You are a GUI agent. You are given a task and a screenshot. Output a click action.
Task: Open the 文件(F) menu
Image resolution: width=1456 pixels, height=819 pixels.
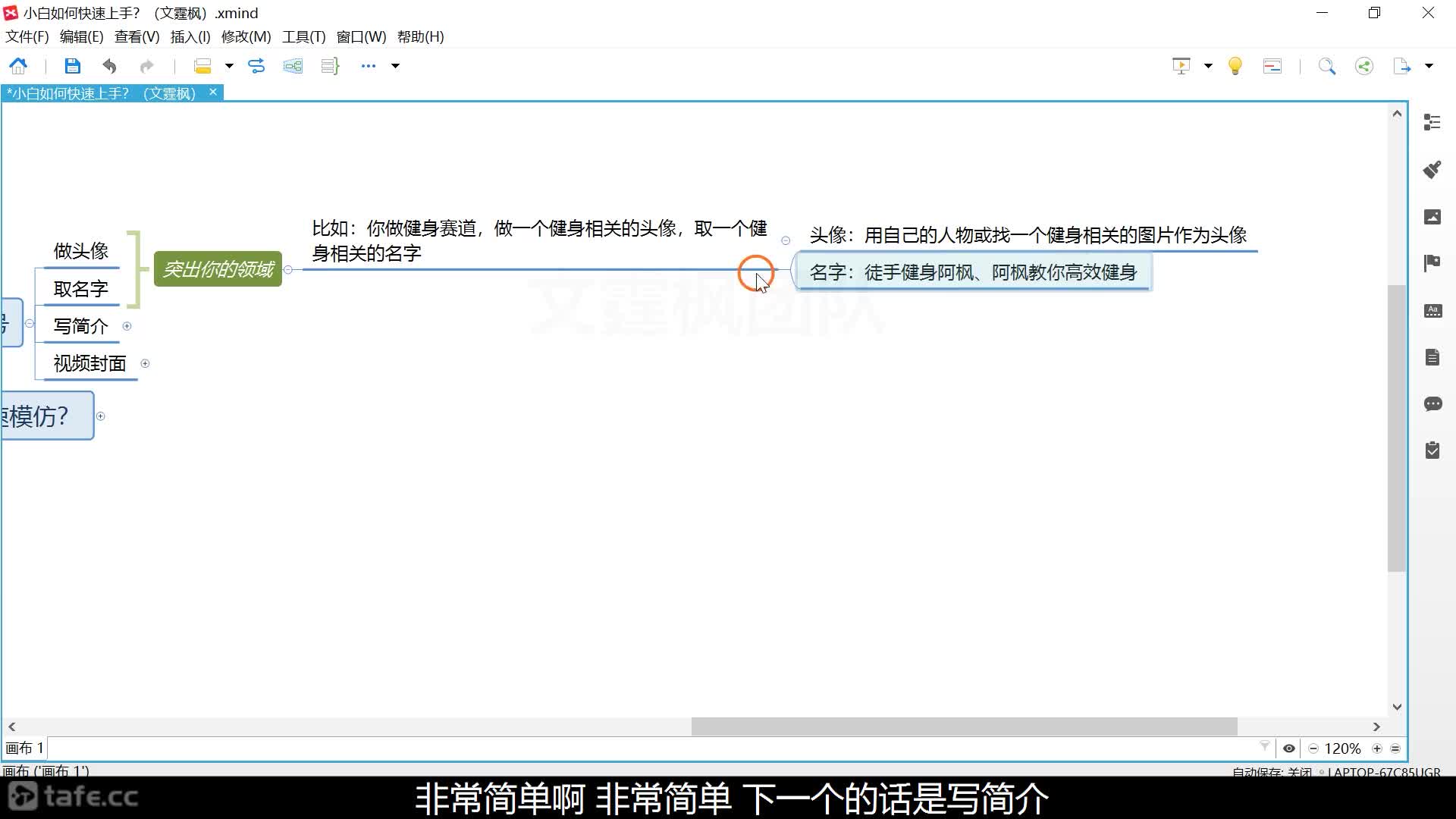27,36
